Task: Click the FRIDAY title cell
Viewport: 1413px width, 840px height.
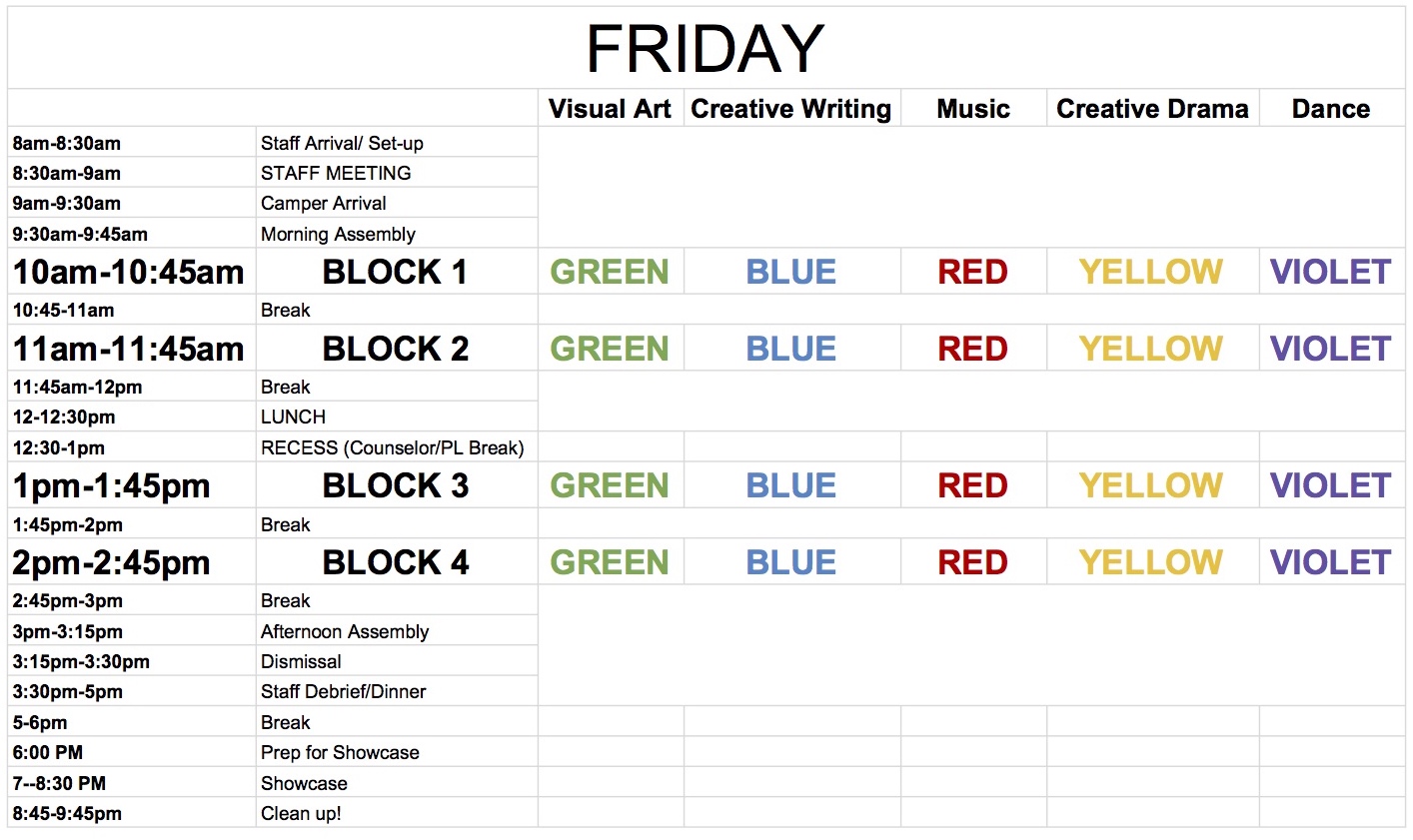Action: pyautogui.click(x=706, y=48)
